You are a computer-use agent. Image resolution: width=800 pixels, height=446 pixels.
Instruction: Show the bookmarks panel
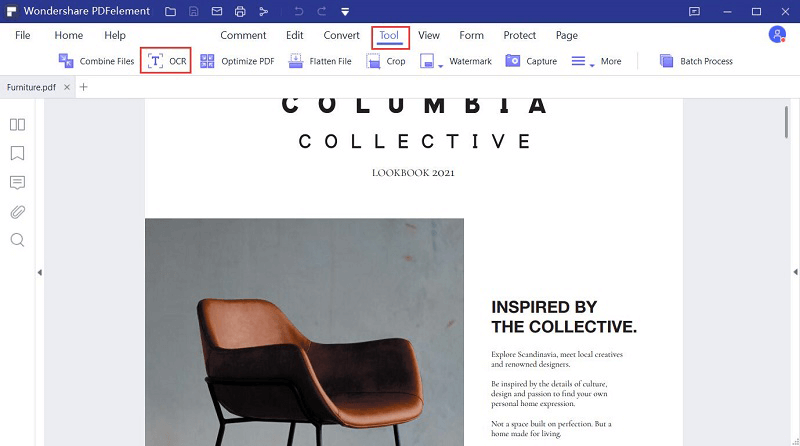click(x=17, y=153)
